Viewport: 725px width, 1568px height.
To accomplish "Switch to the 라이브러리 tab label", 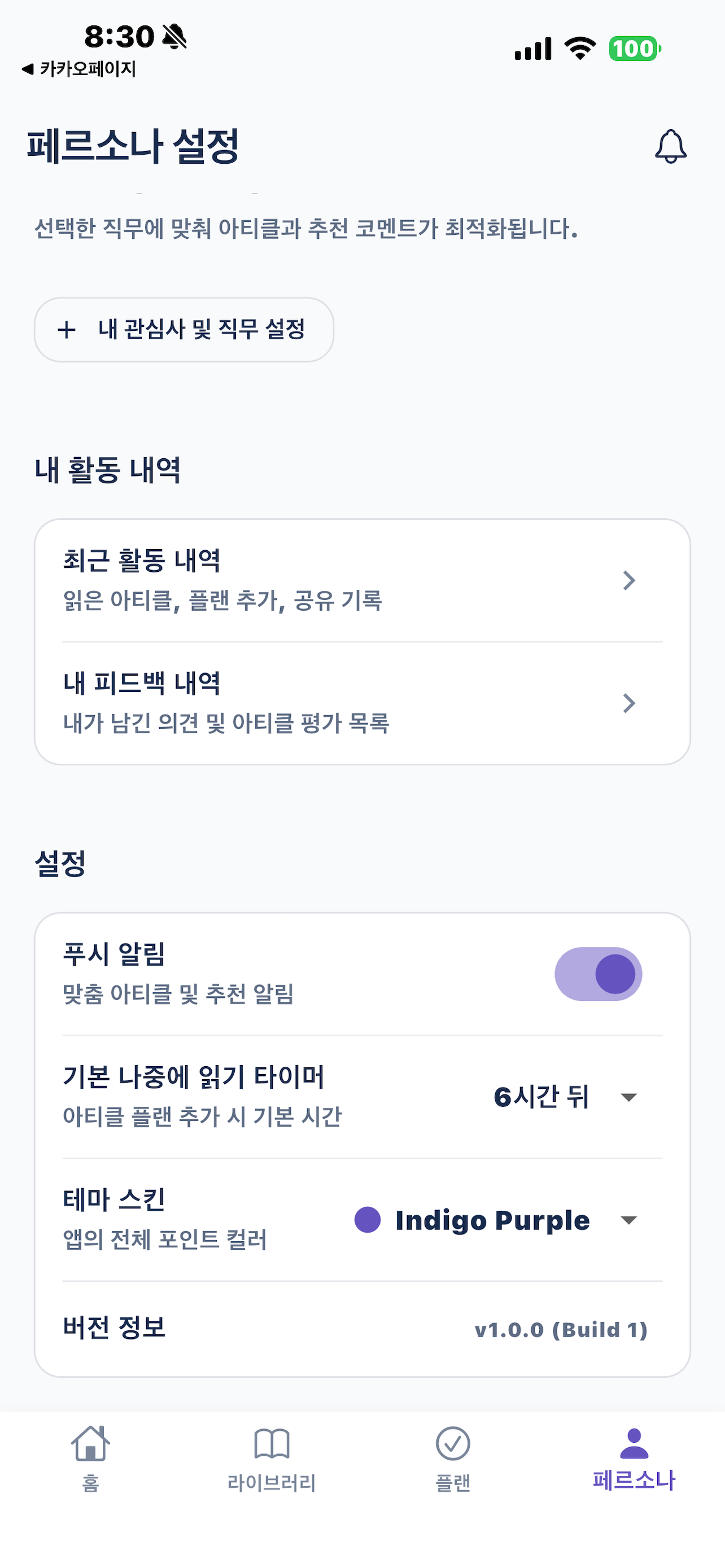I will pos(272,1482).
